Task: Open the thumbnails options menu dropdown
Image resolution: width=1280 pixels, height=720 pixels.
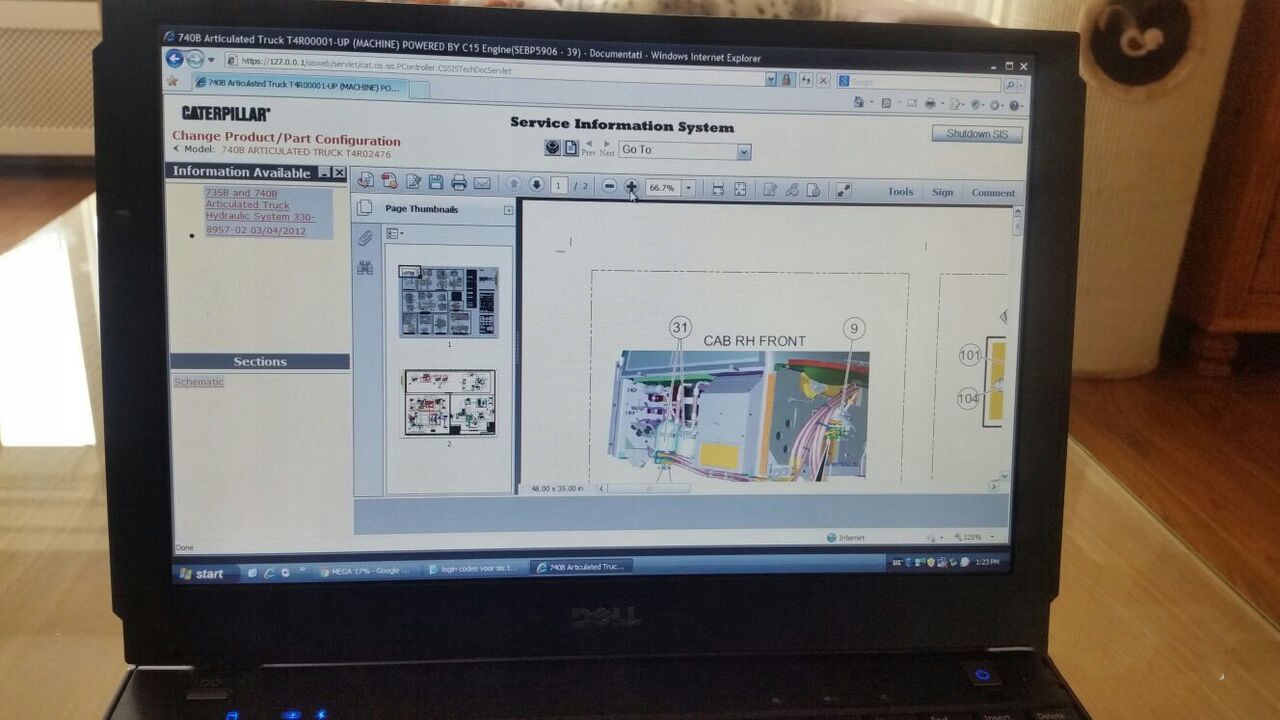Action: point(395,234)
